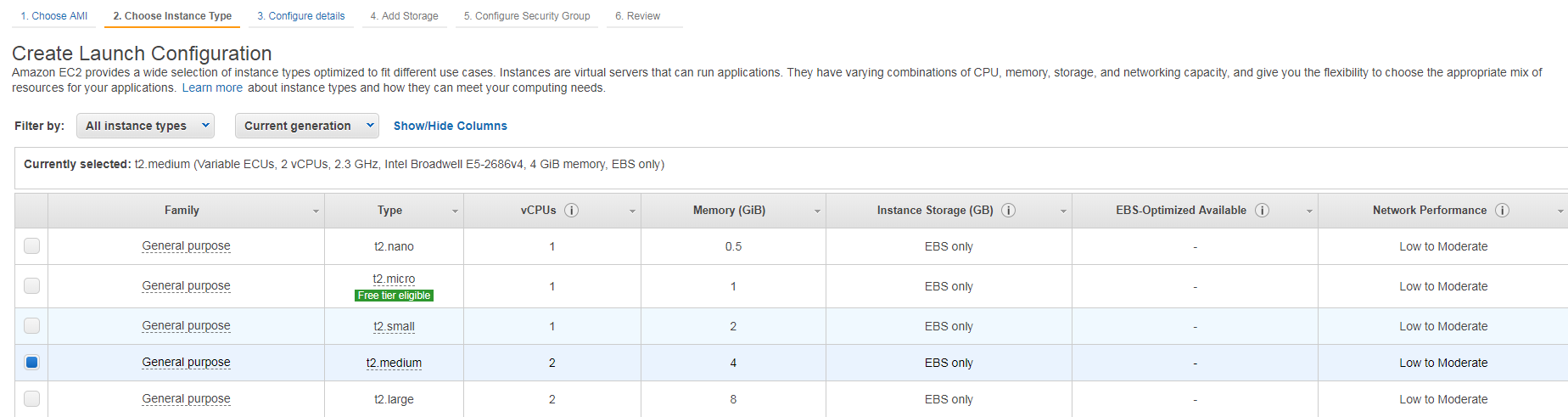
Task: Open the Current generation filter dropdown
Action: 307,126
